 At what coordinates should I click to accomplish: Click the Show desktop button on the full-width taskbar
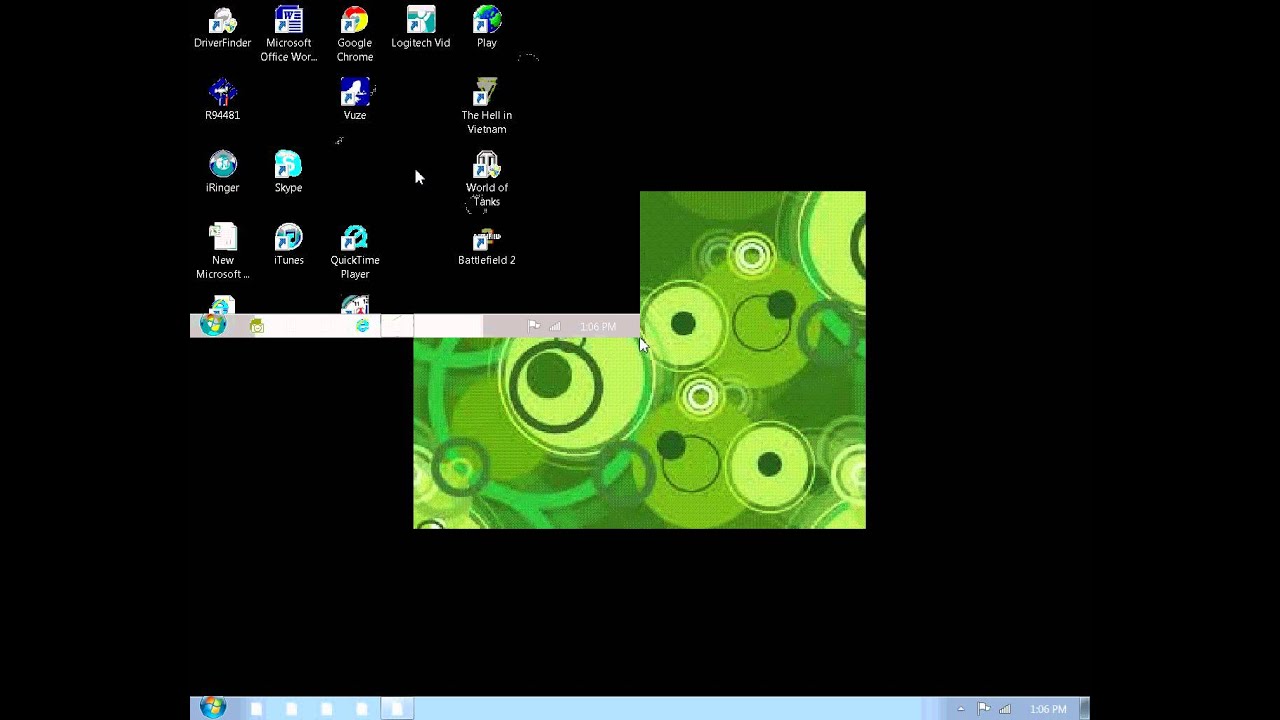click(1085, 709)
